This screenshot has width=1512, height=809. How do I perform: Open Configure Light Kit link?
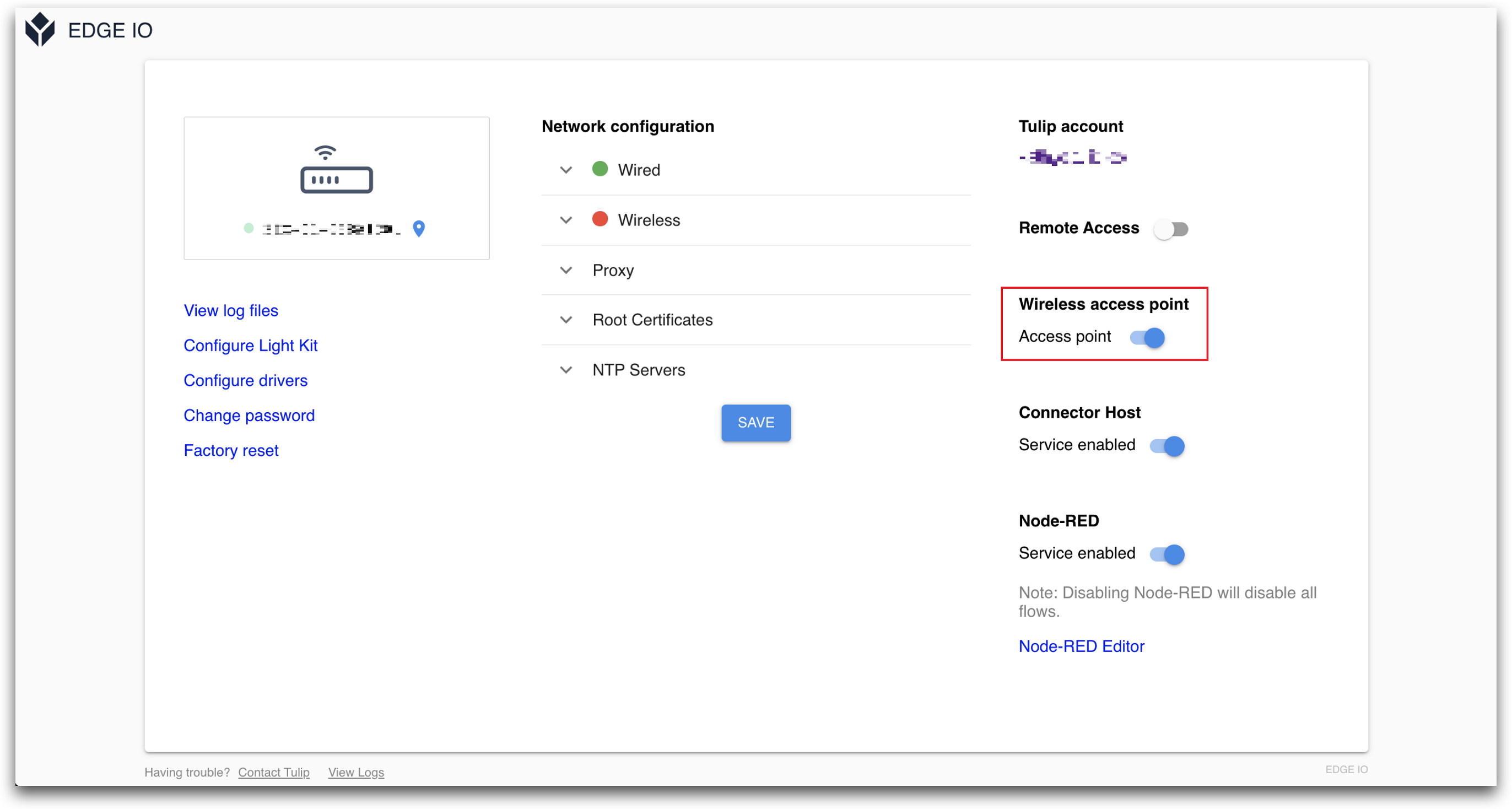point(251,346)
